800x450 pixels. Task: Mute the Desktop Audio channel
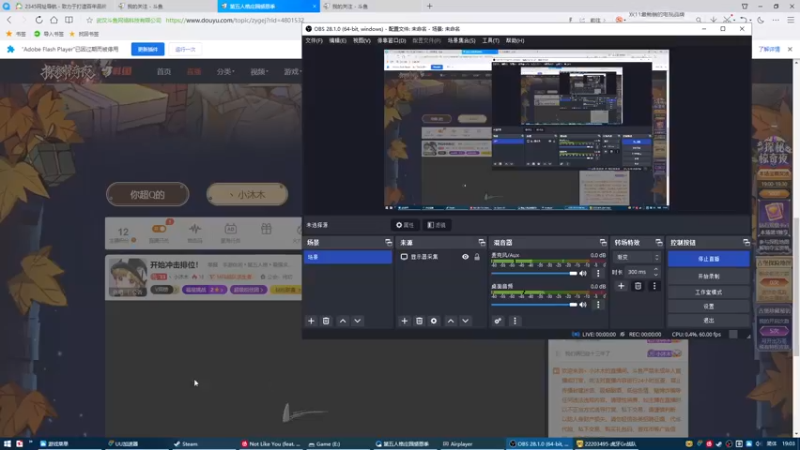(583, 305)
